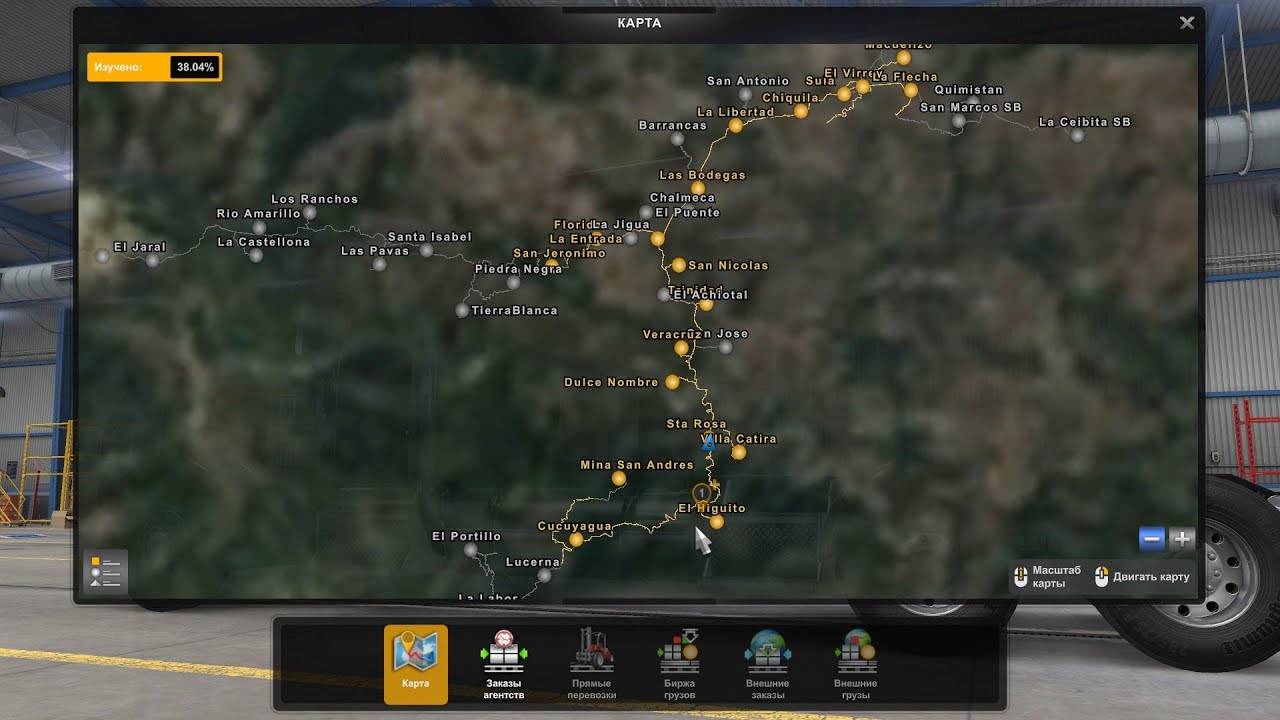Select the numbered waypoint marker 1
The image size is (1280, 720).
(702, 493)
